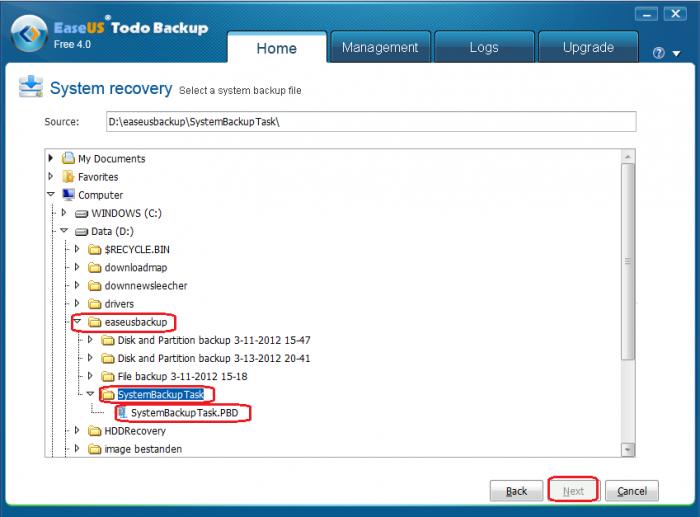Expand the downloadmap folder
The image size is (700, 517).
click(x=77, y=267)
